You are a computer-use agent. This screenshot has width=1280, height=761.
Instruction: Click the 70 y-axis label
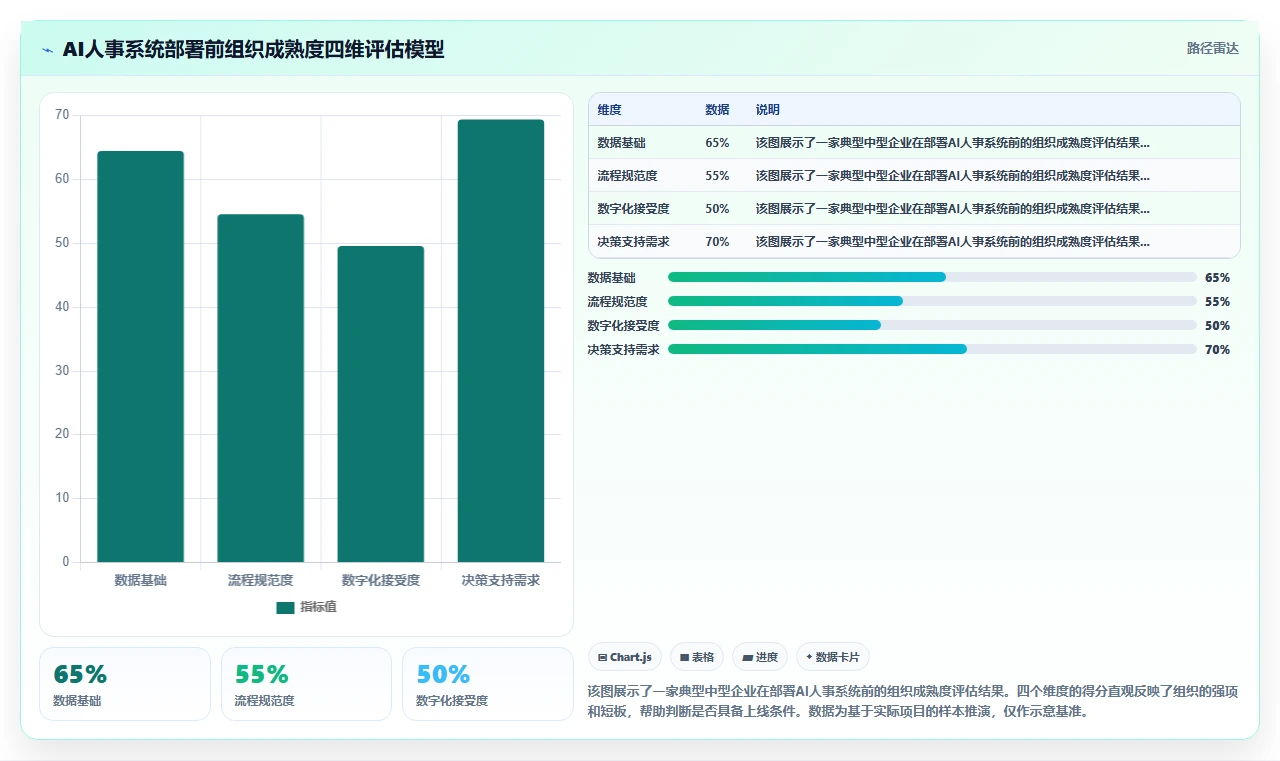tap(62, 115)
